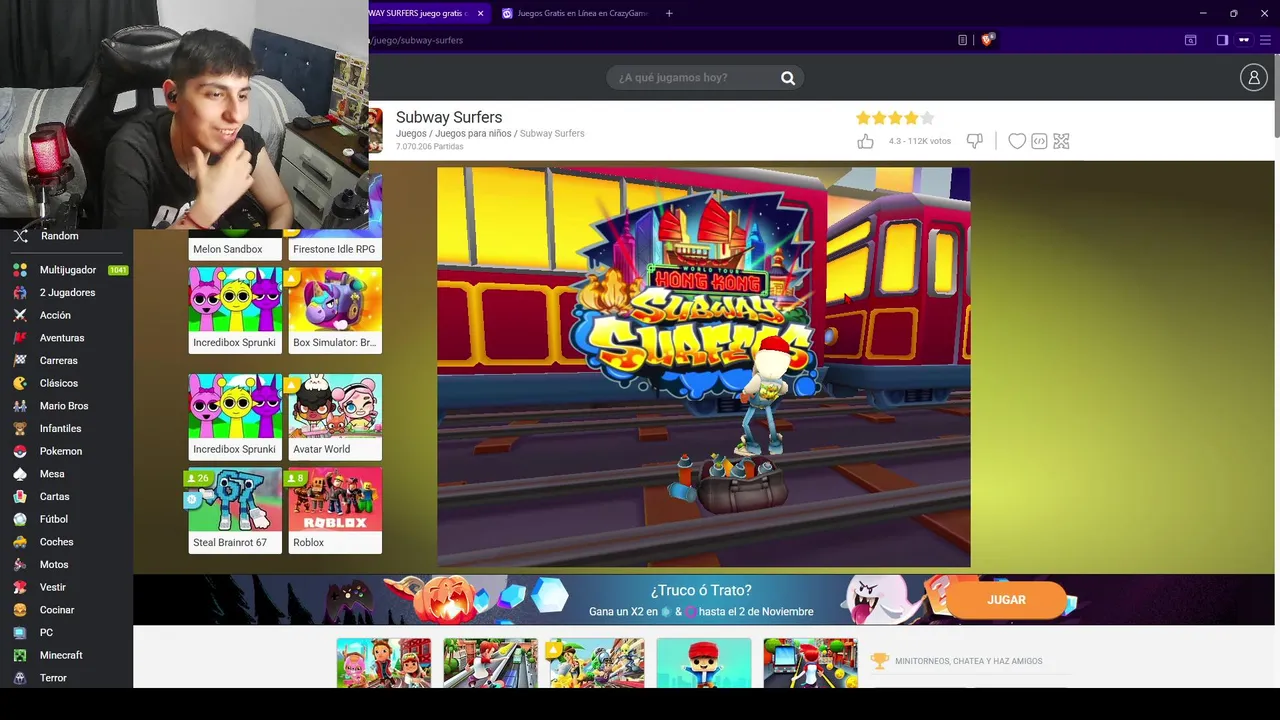This screenshot has width=1280, height=720.
Task: Select the Fútbol ball icon
Action: [20, 519]
